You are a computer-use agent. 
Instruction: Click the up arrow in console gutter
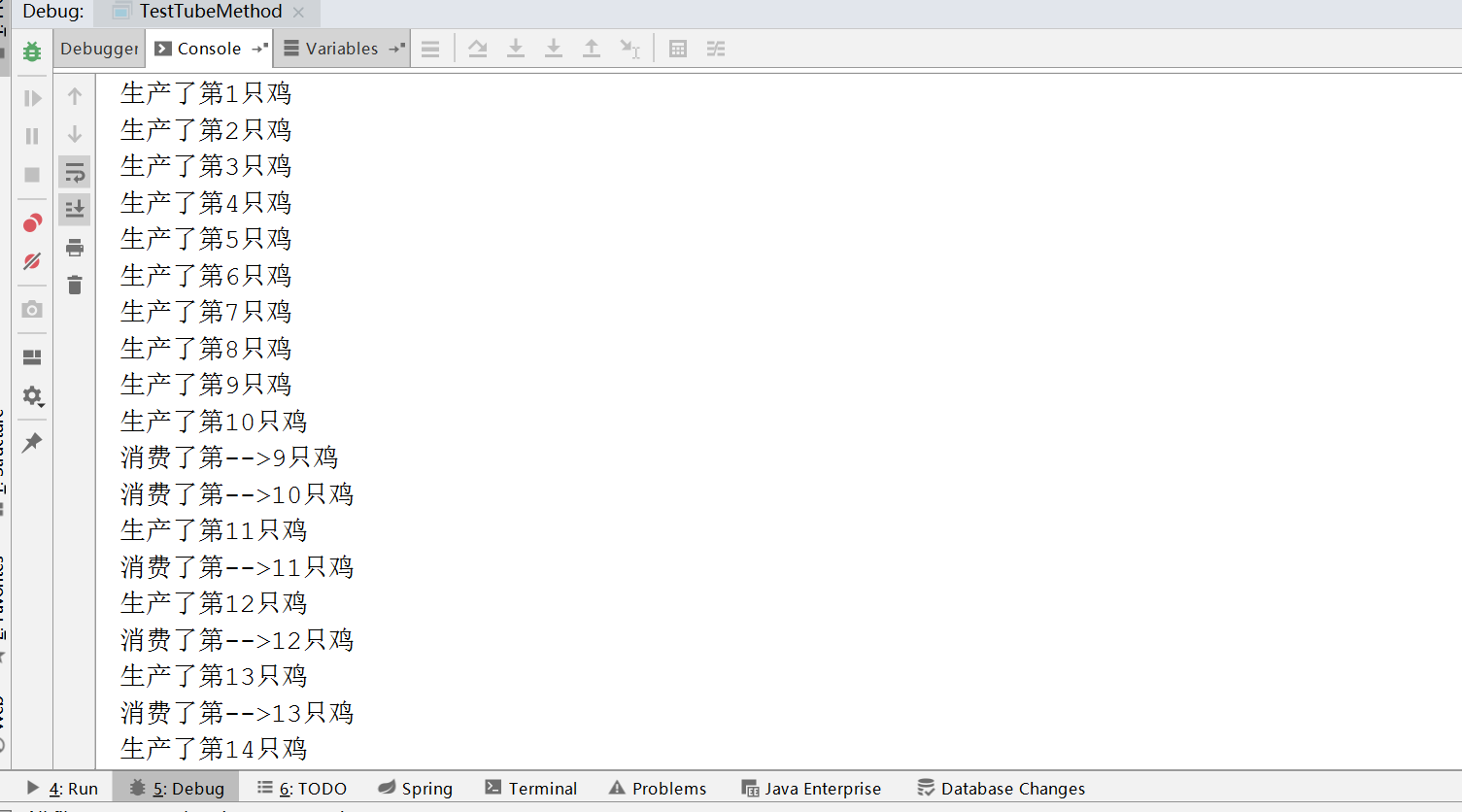tap(75, 96)
